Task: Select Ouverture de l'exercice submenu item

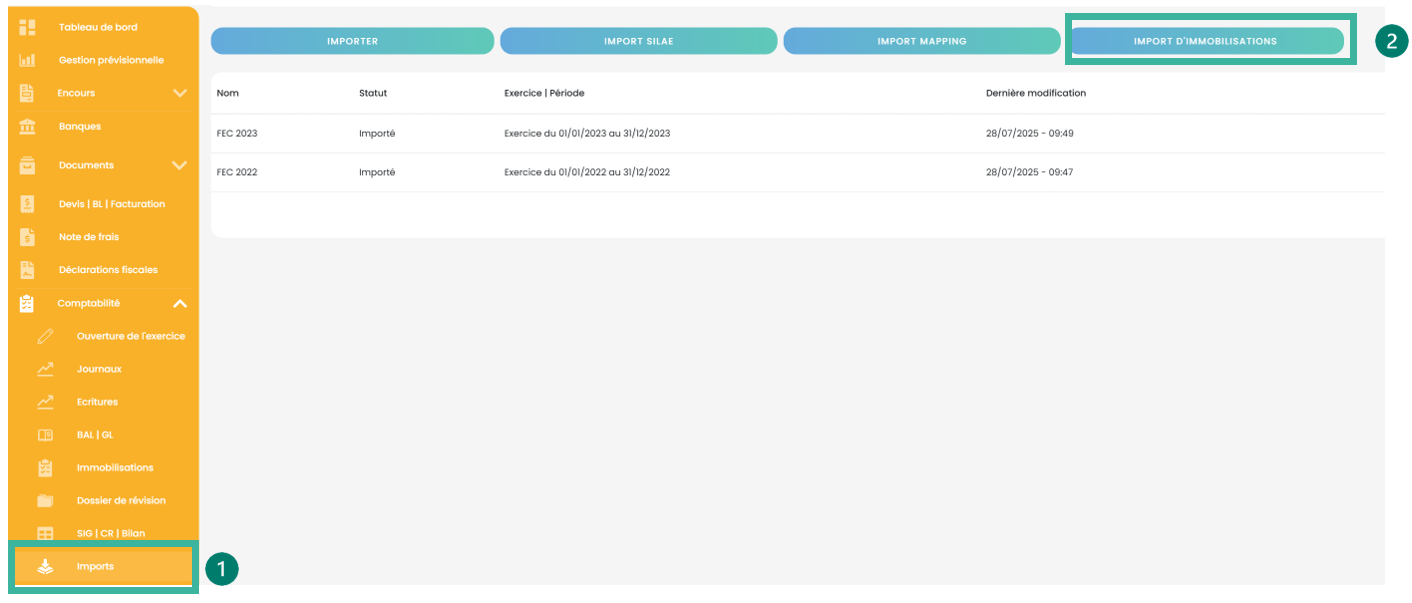Action: (x=131, y=336)
